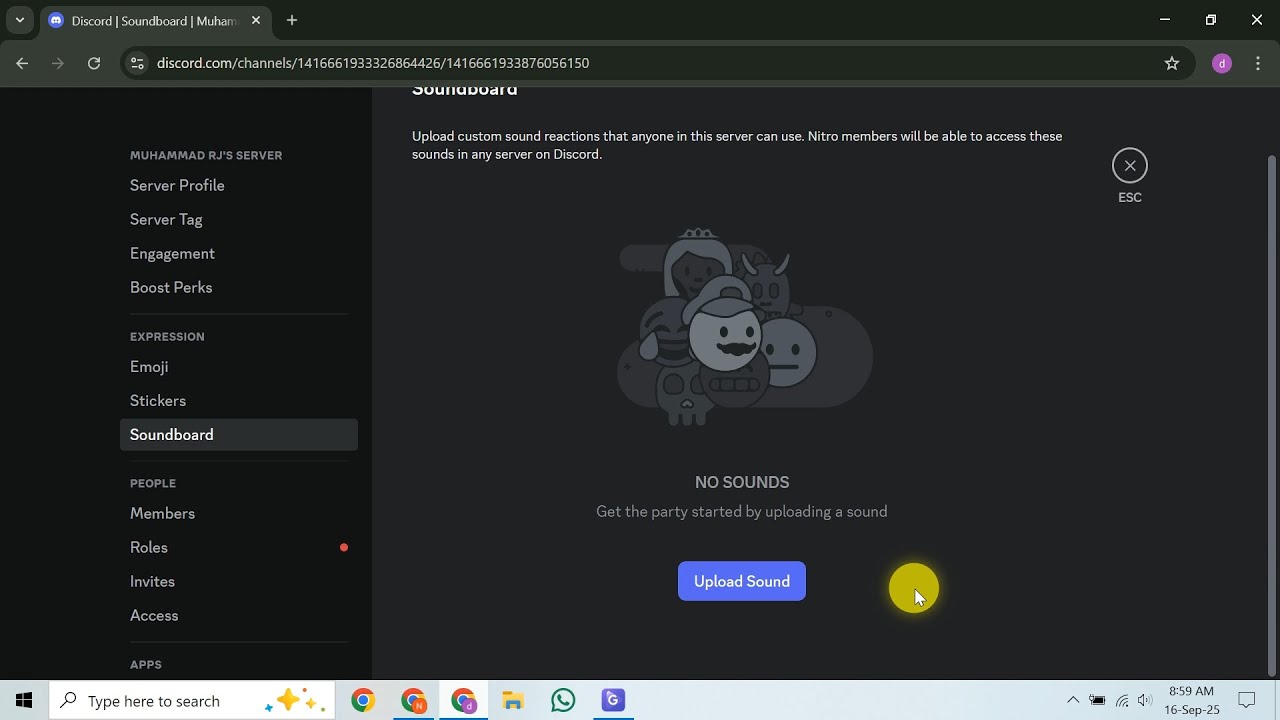Viewport: 1280px width, 720px height.
Task: Click the browser back arrow
Action: [x=22, y=63]
